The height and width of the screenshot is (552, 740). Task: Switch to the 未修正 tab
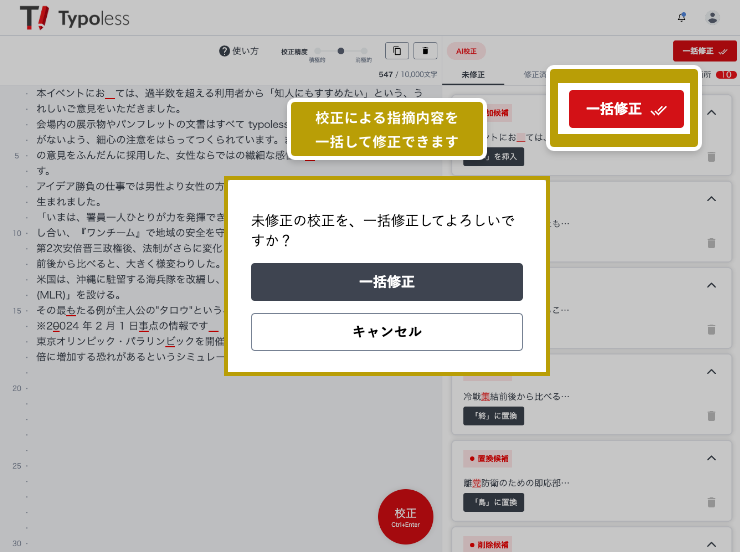[x=473, y=75]
